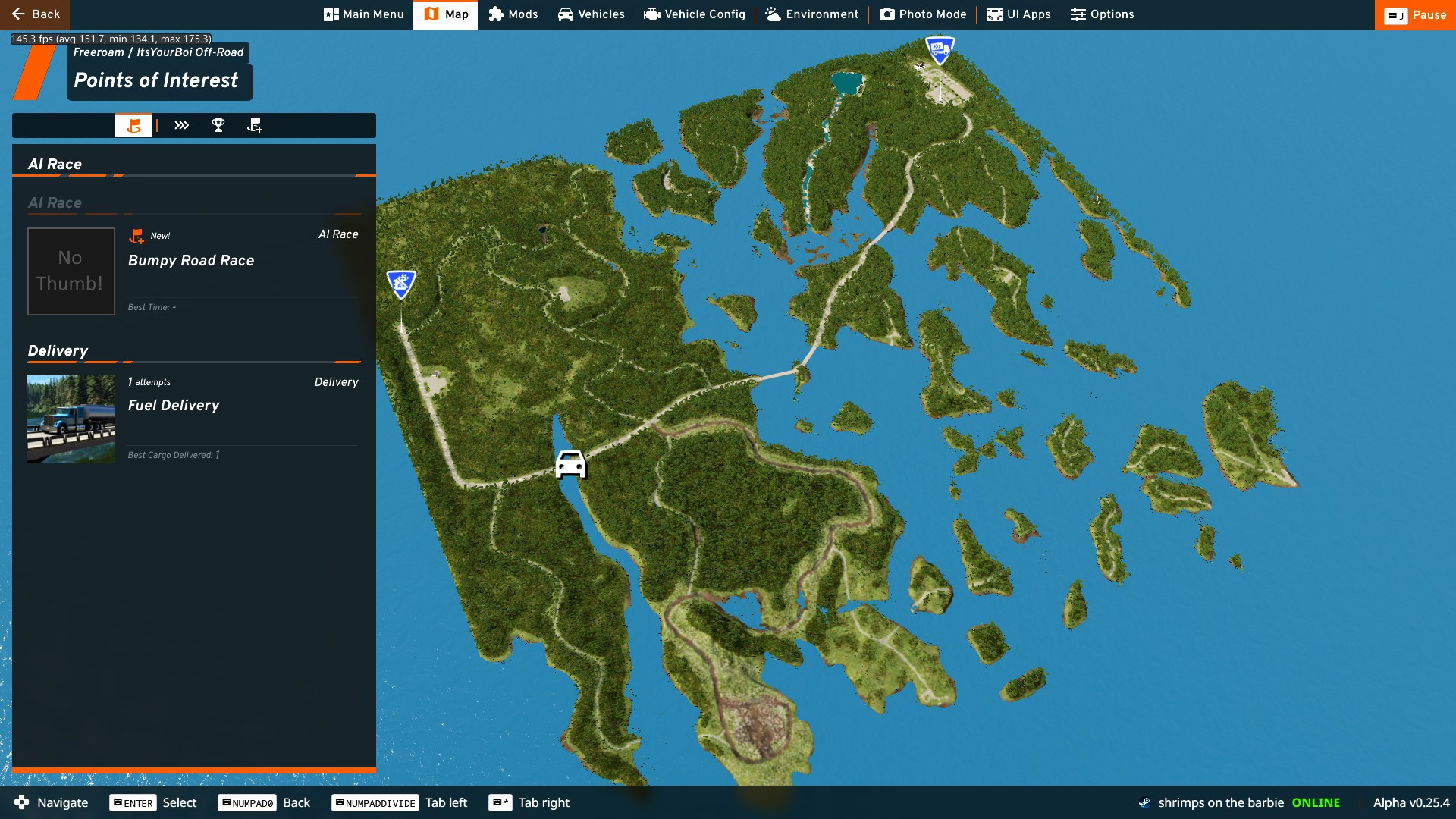Click the ENTER Select hint
This screenshot has width=1456, height=819.
coord(153,802)
